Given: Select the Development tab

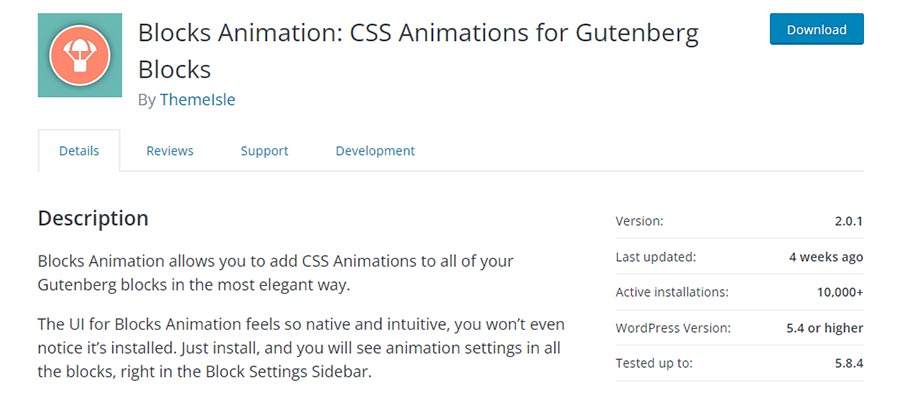Looking at the screenshot, I should click(x=375, y=151).
